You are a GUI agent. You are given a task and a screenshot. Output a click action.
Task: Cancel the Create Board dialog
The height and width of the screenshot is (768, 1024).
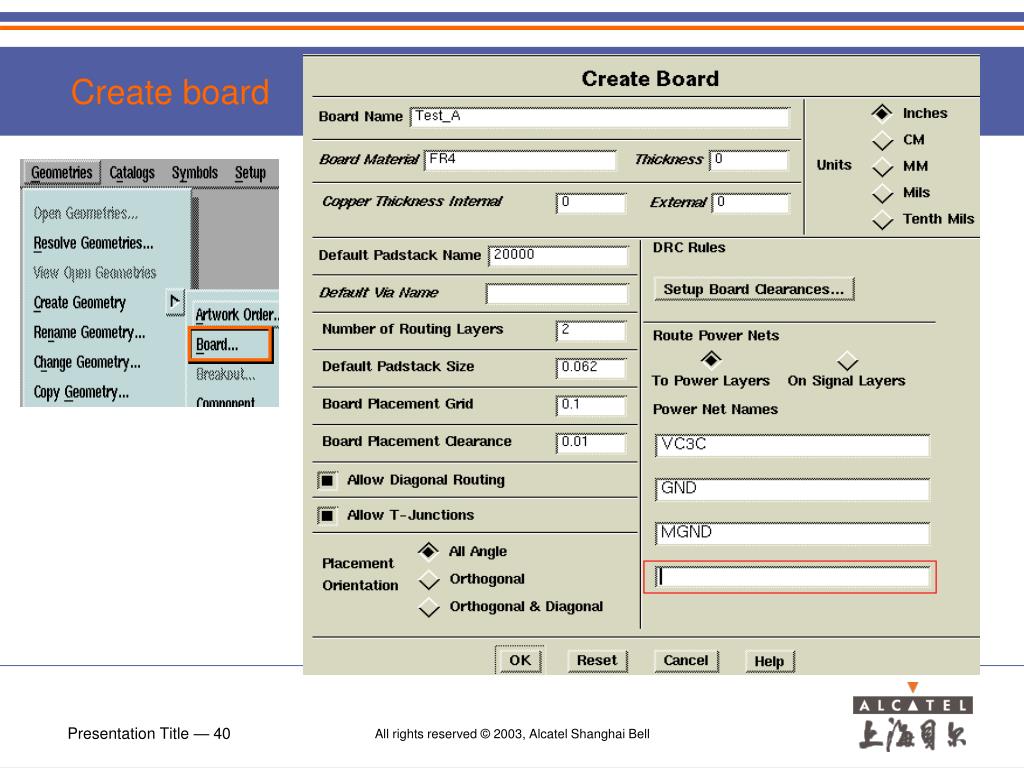(x=686, y=661)
